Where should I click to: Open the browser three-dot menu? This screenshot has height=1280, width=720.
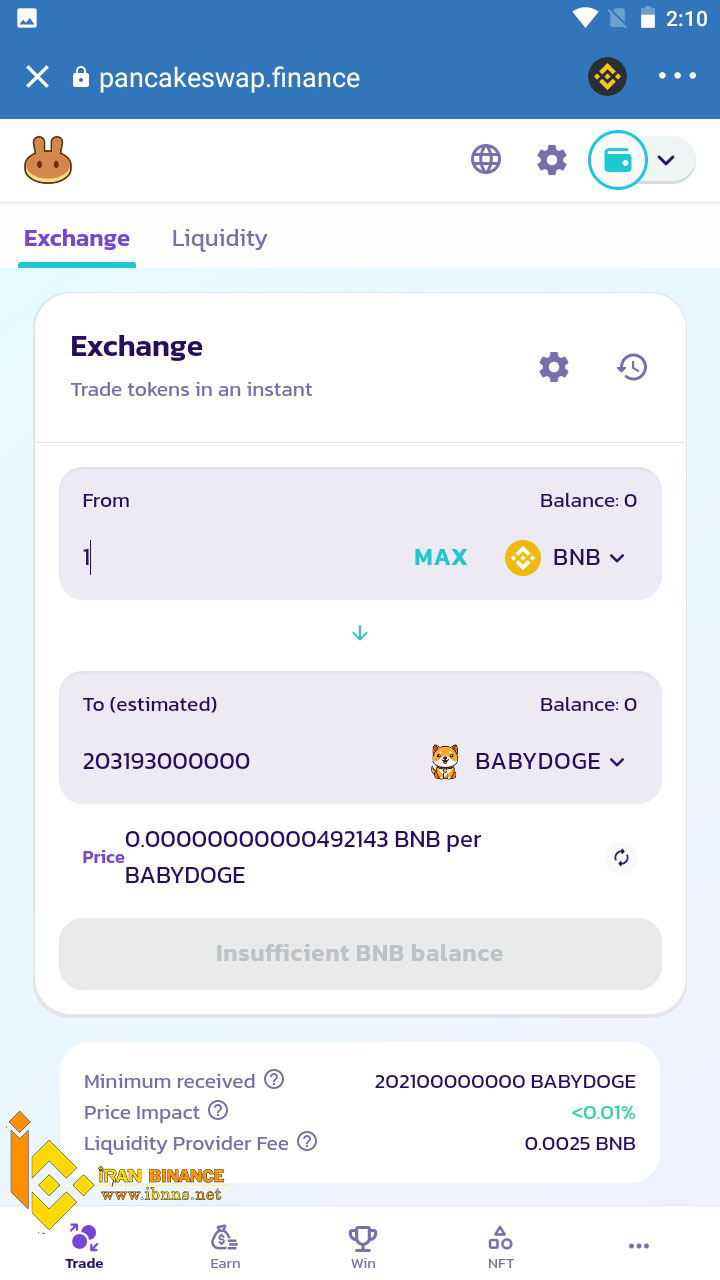(677, 76)
